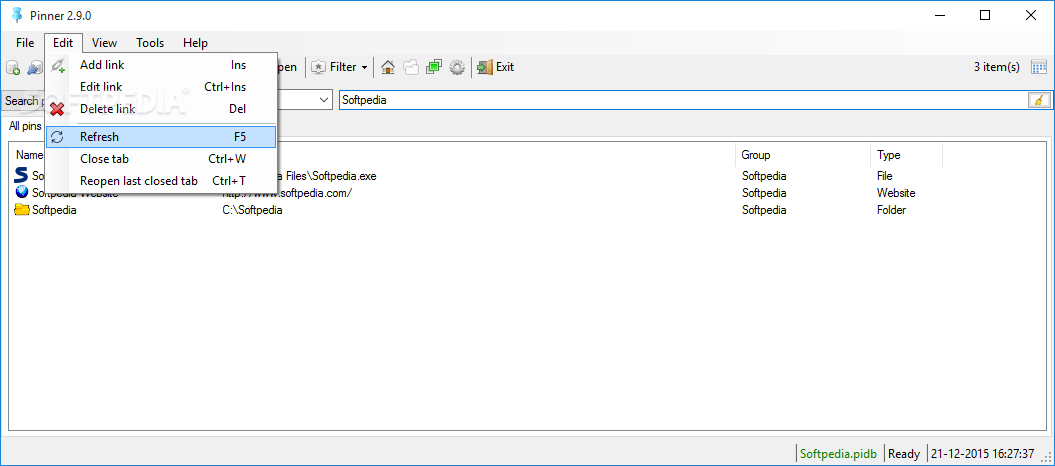Viewport: 1055px width, 466px height.
Task: Click the green overlapping windows icon
Action: pyautogui.click(x=434, y=67)
